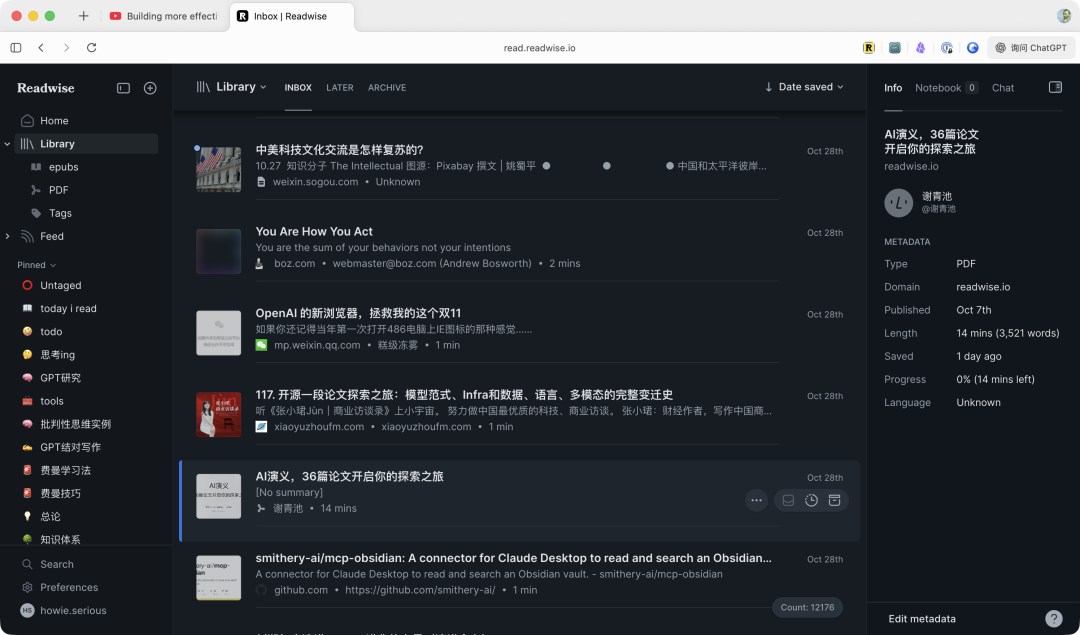Switch to the Building more effective browser tab

click(163, 16)
